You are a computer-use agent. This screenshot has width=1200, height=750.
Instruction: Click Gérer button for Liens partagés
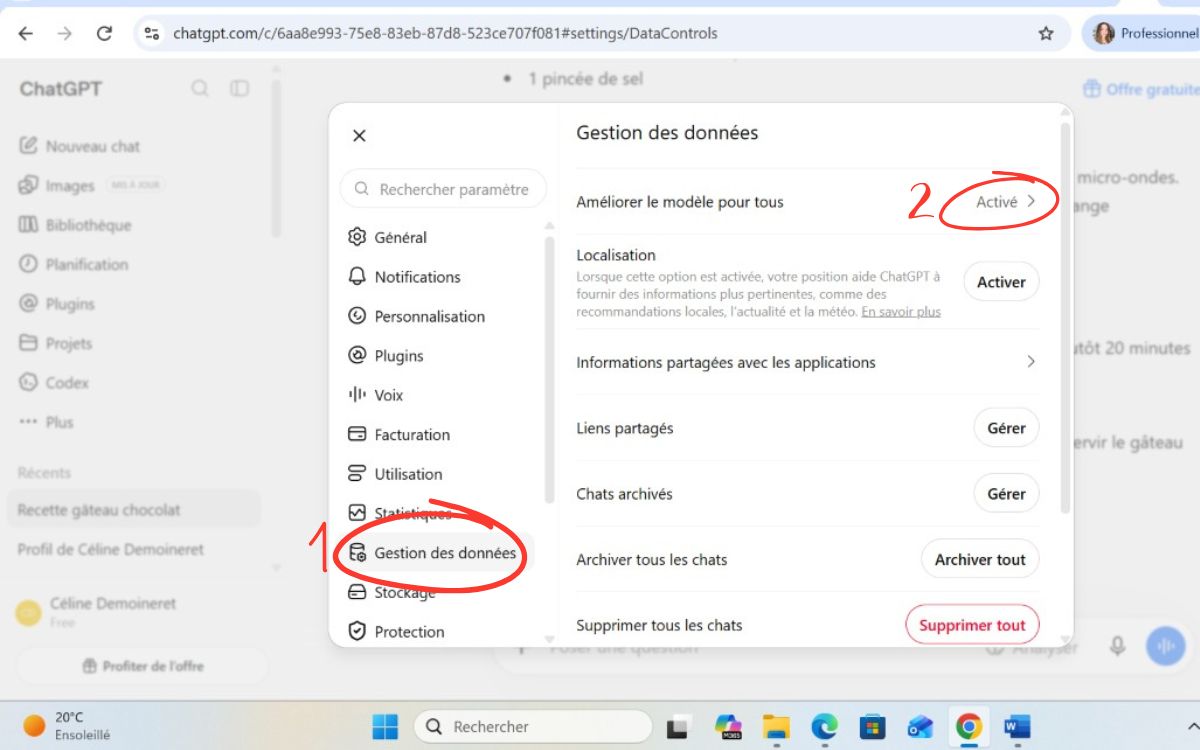pyautogui.click(x=1006, y=428)
